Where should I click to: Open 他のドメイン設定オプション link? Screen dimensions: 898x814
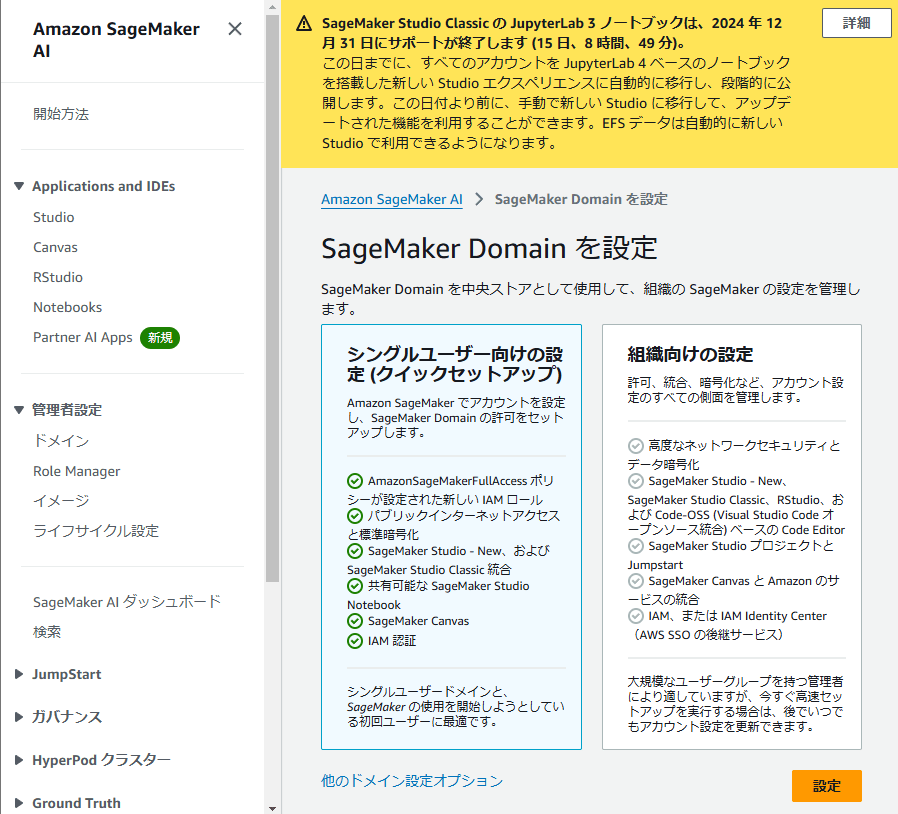(412, 781)
